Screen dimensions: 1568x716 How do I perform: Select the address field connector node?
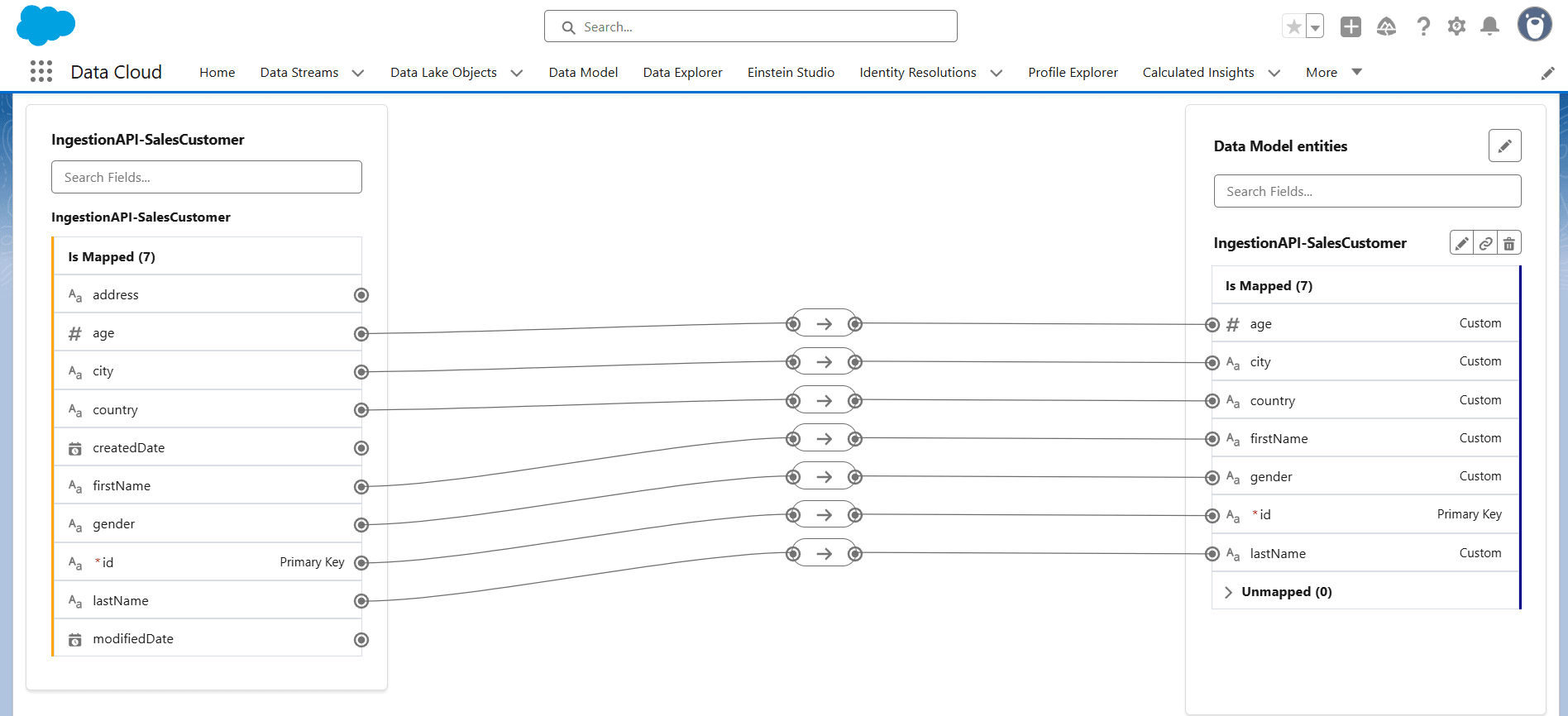coord(361,295)
